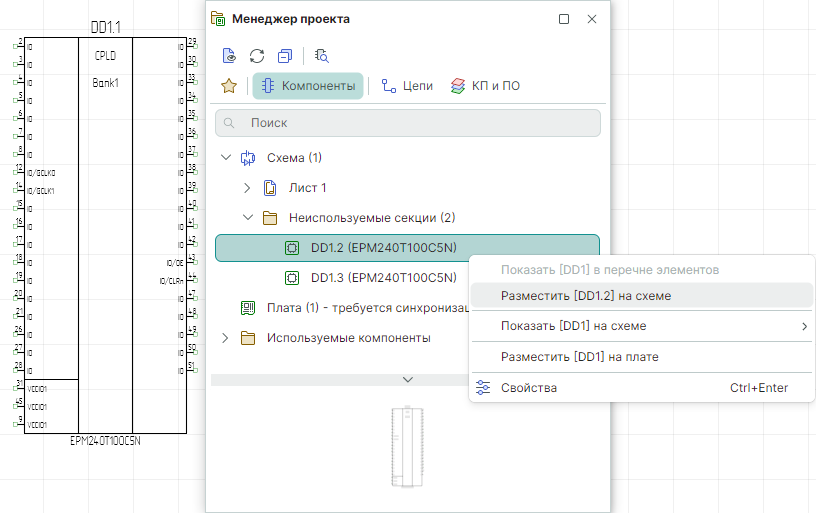This screenshot has height=513, width=816.
Task: Open the Показать [DD1] на схеме submenu
Action: pyautogui.click(x=640, y=326)
